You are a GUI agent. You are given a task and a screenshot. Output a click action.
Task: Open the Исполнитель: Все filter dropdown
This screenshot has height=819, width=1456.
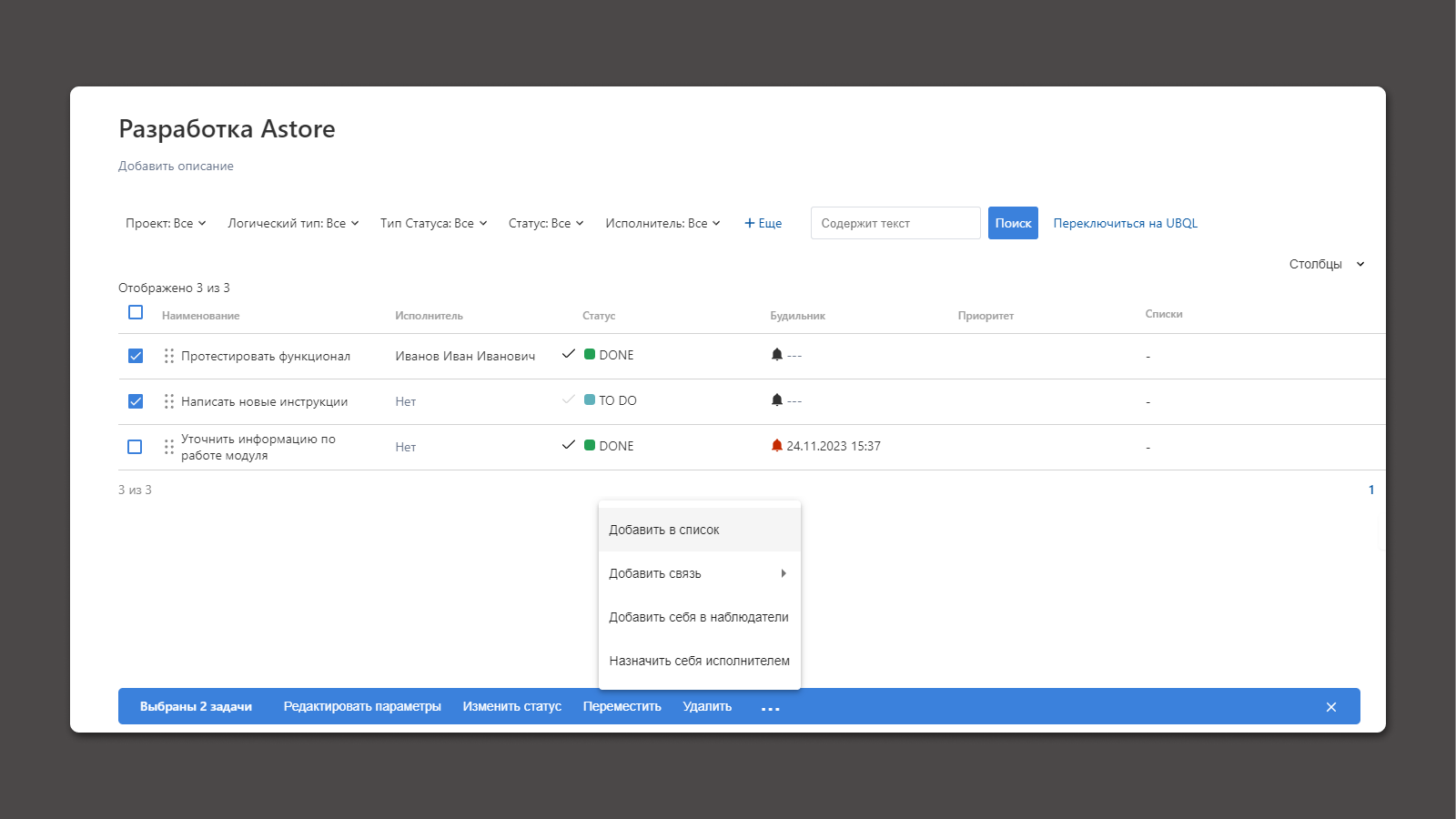(x=663, y=223)
